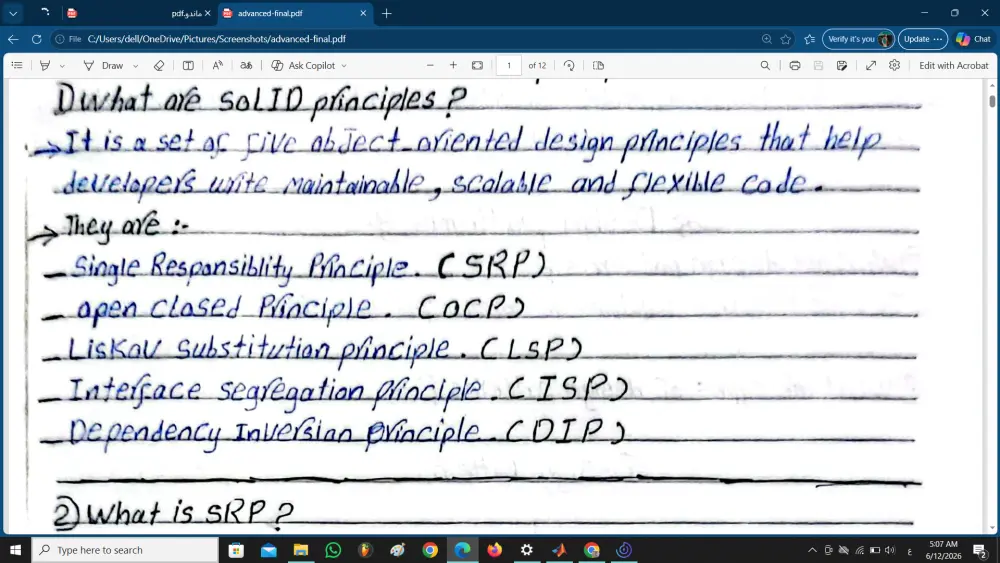Go back to the previous page

[x=13, y=39]
